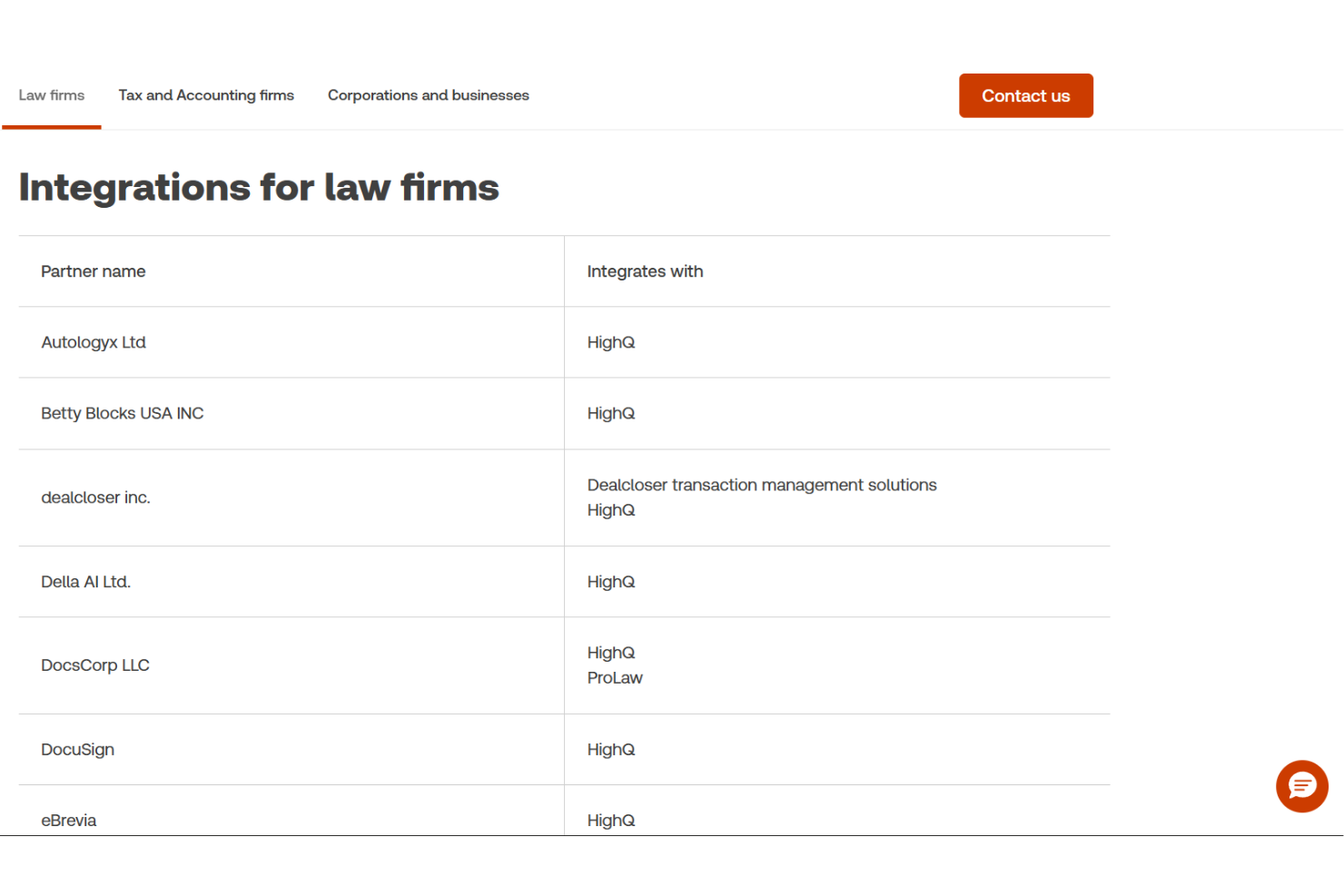Click HighQ in the Della AI Ltd. row
The width and height of the screenshot is (1344, 896).
pyautogui.click(x=611, y=582)
